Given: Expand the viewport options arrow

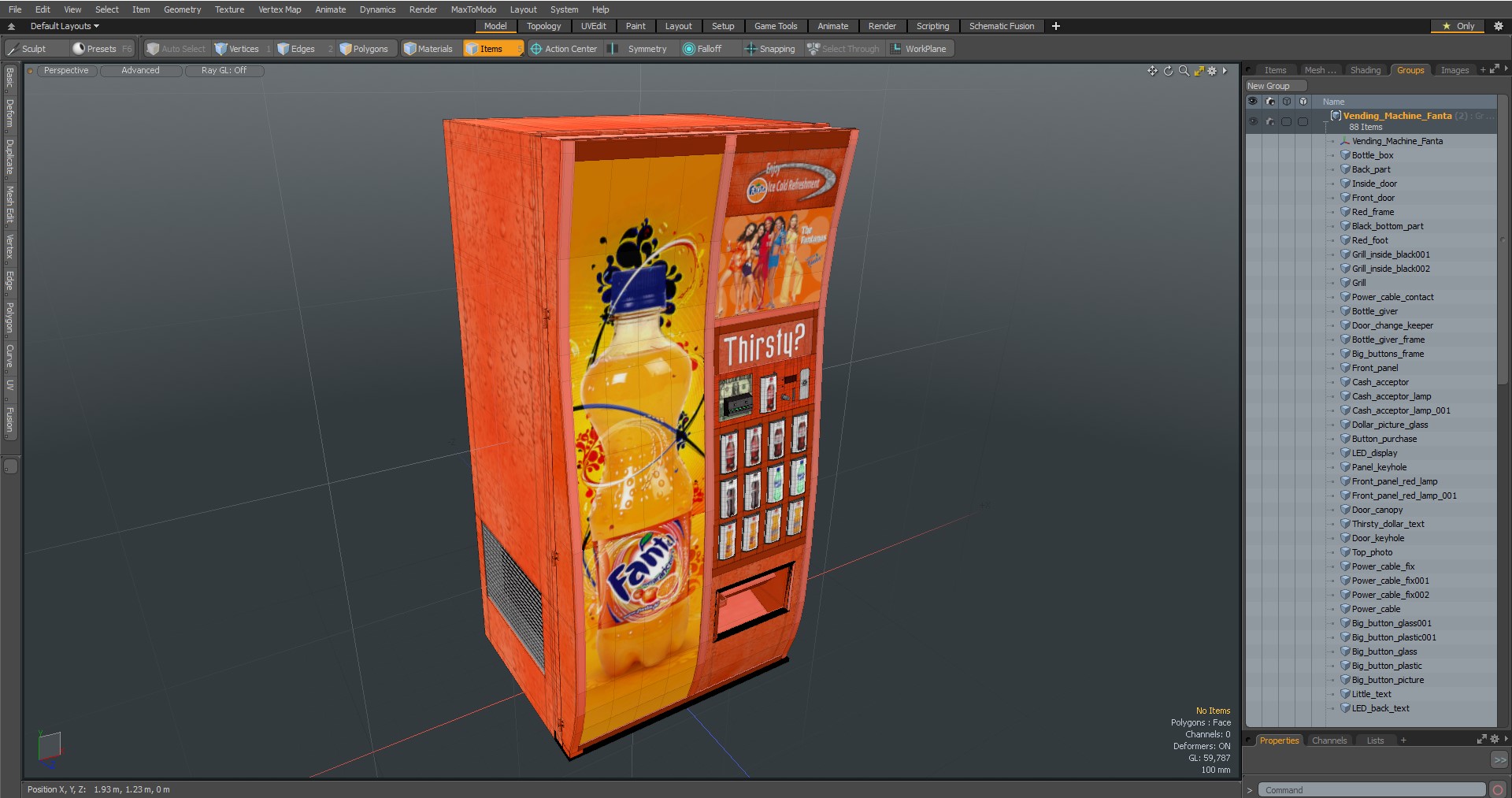Looking at the screenshot, I should [1225, 71].
